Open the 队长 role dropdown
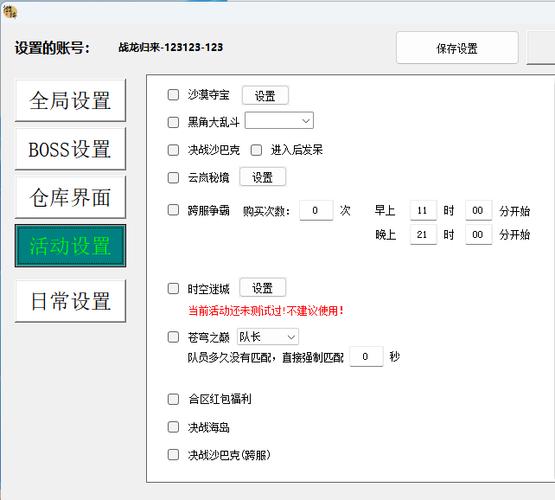The width and height of the screenshot is (555, 500). pos(268,337)
